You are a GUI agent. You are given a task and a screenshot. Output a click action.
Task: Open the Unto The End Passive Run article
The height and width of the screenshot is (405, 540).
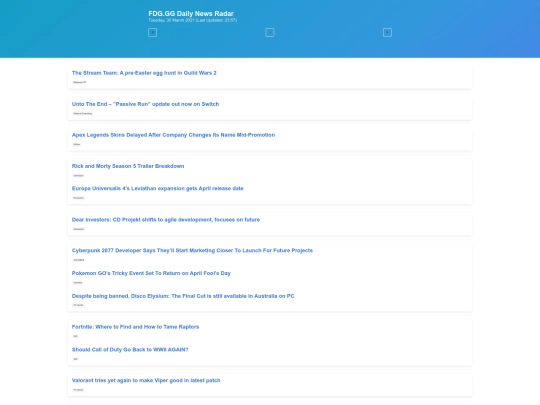pos(145,104)
